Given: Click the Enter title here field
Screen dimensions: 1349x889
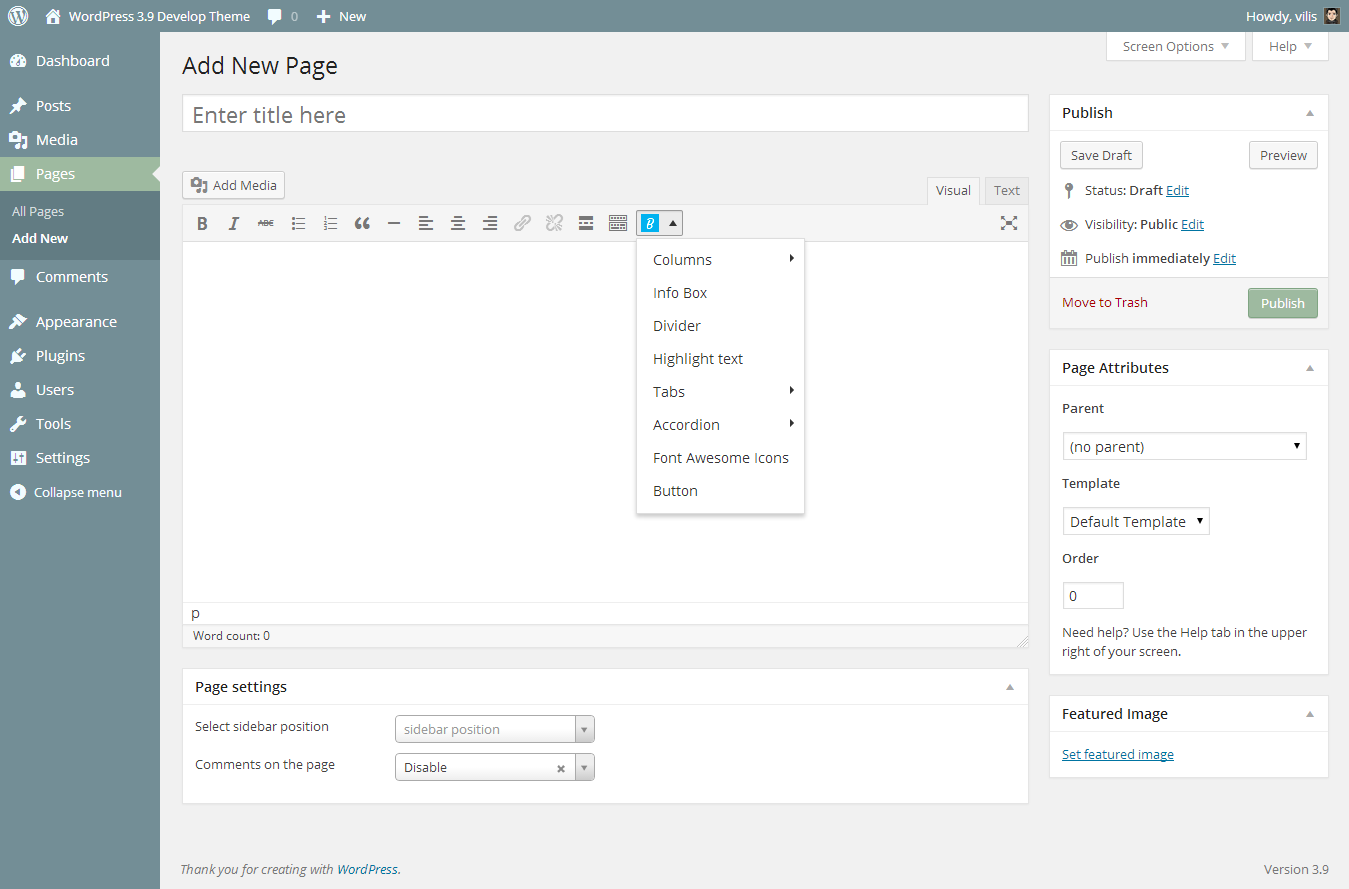Looking at the screenshot, I should [605, 114].
